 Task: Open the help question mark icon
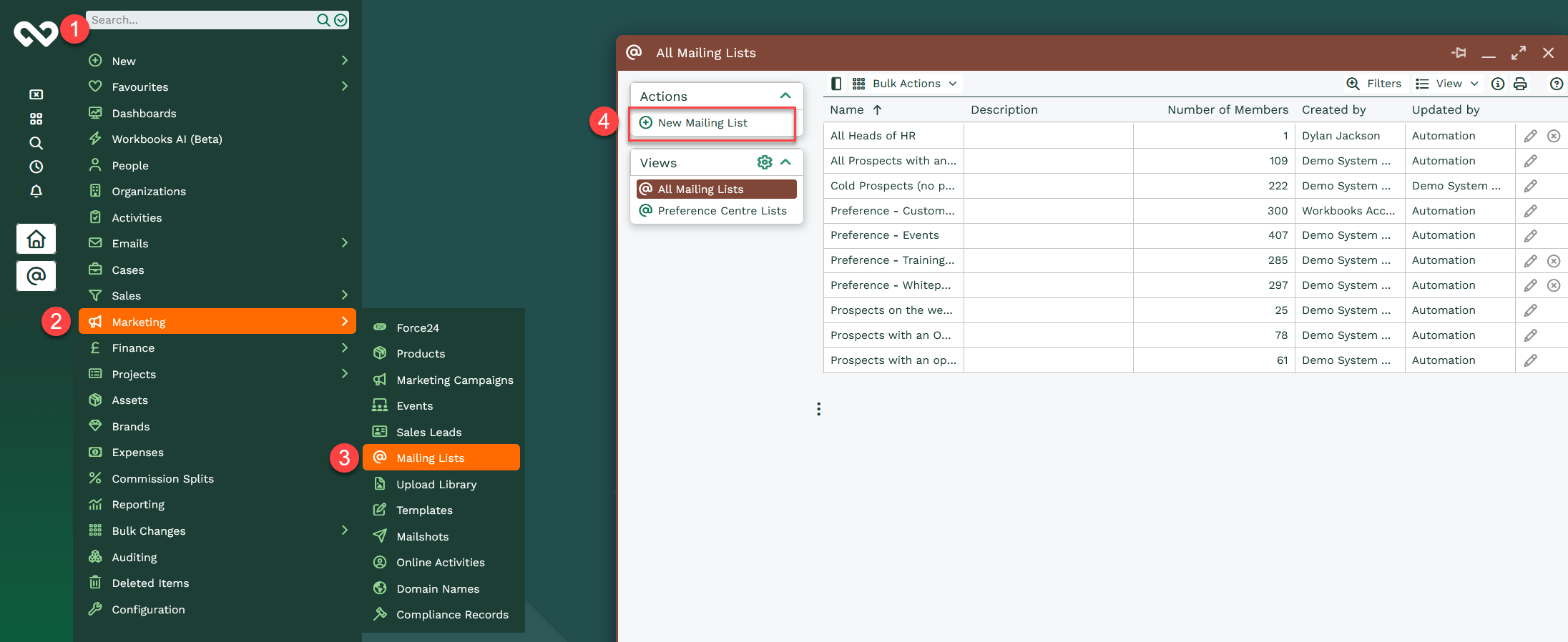point(1556,84)
